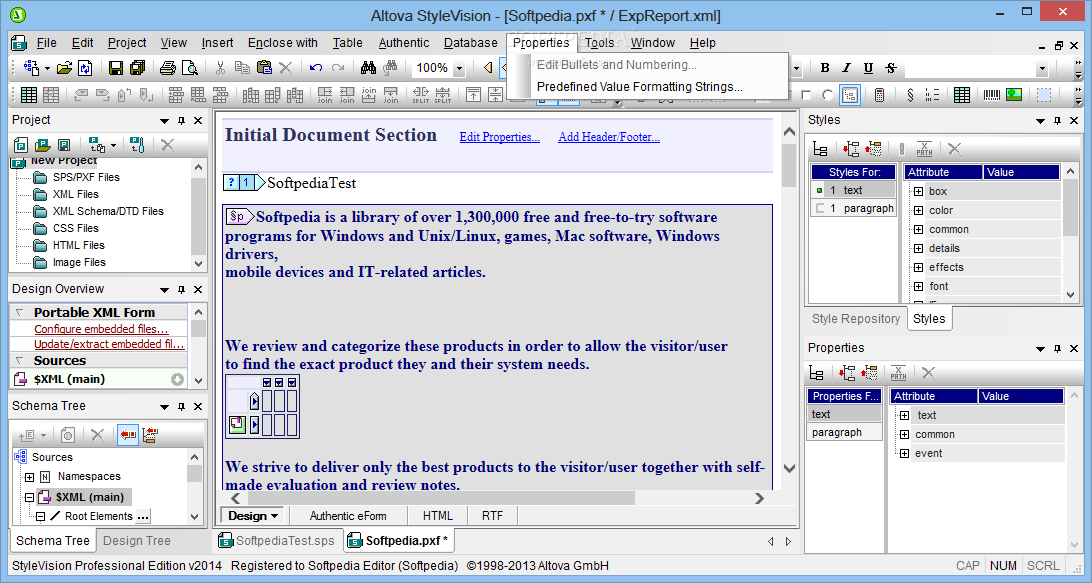This screenshot has width=1092, height=583.
Task: Collapse the Portable XML Form section triangle
Action: tap(20, 312)
